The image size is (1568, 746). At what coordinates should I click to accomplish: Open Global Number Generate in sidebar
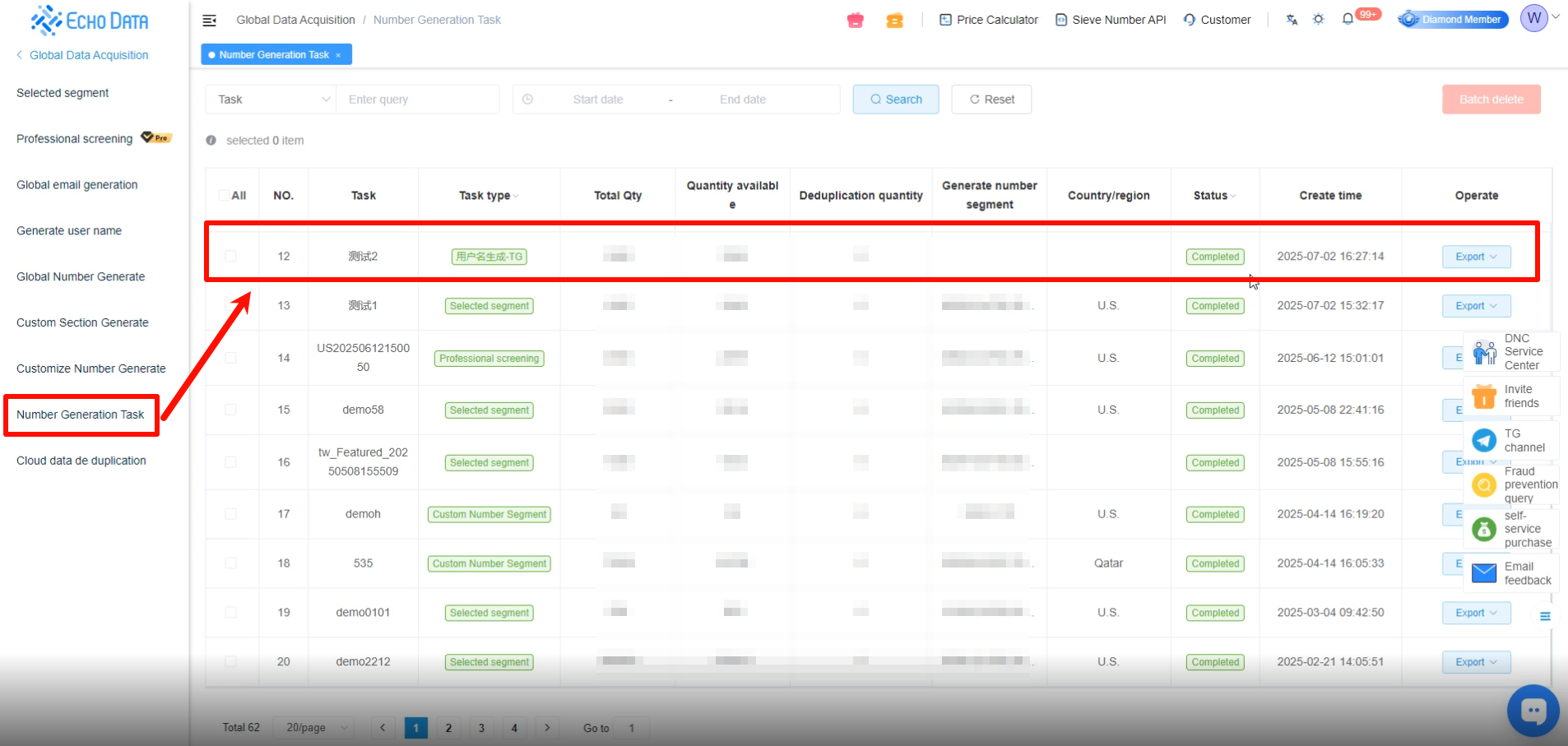click(81, 276)
